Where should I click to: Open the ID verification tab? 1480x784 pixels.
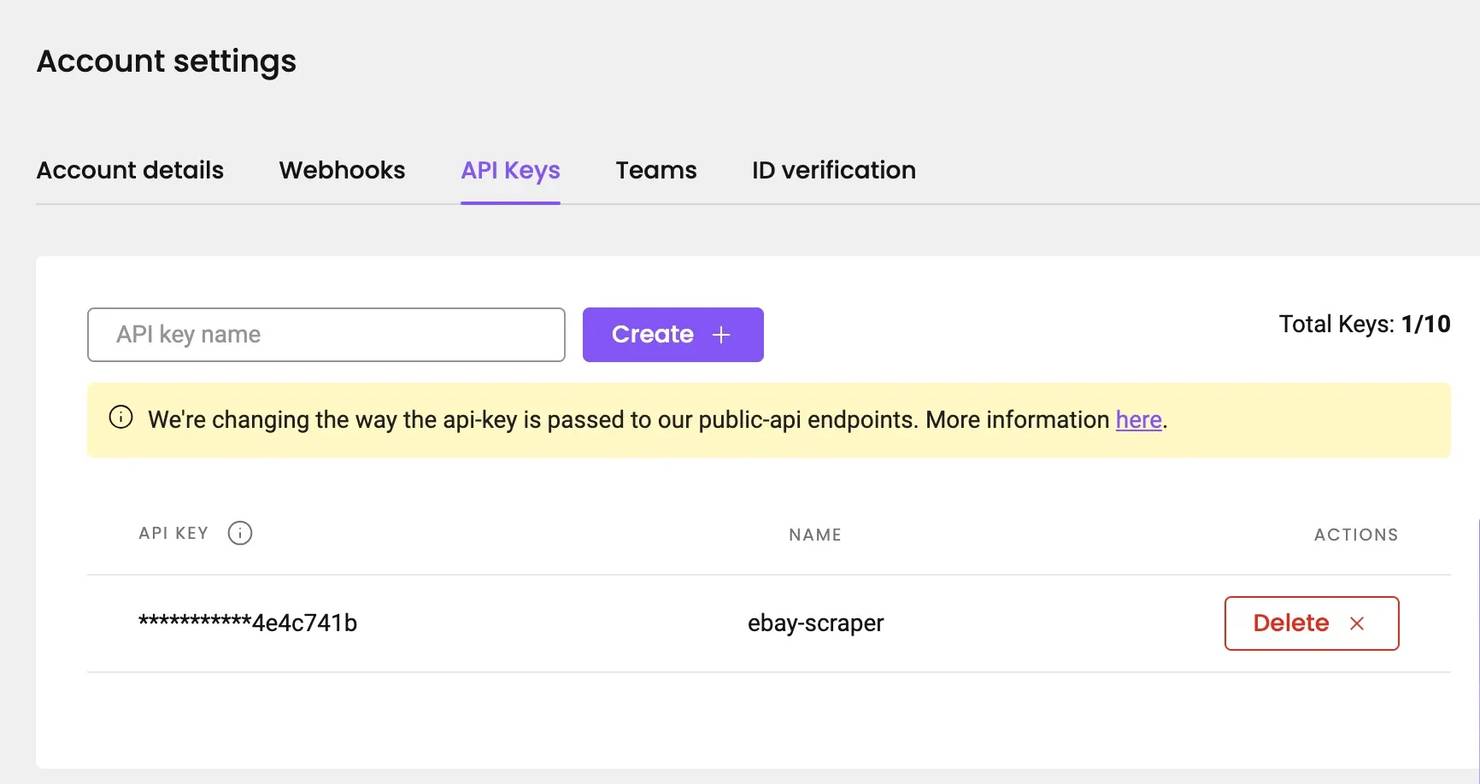pyautogui.click(x=833, y=170)
